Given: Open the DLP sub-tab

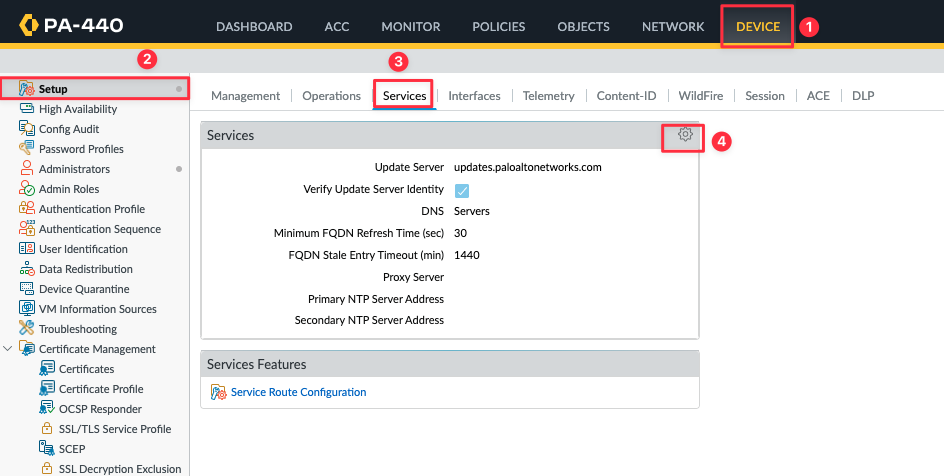Looking at the screenshot, I should coord(863,96).
